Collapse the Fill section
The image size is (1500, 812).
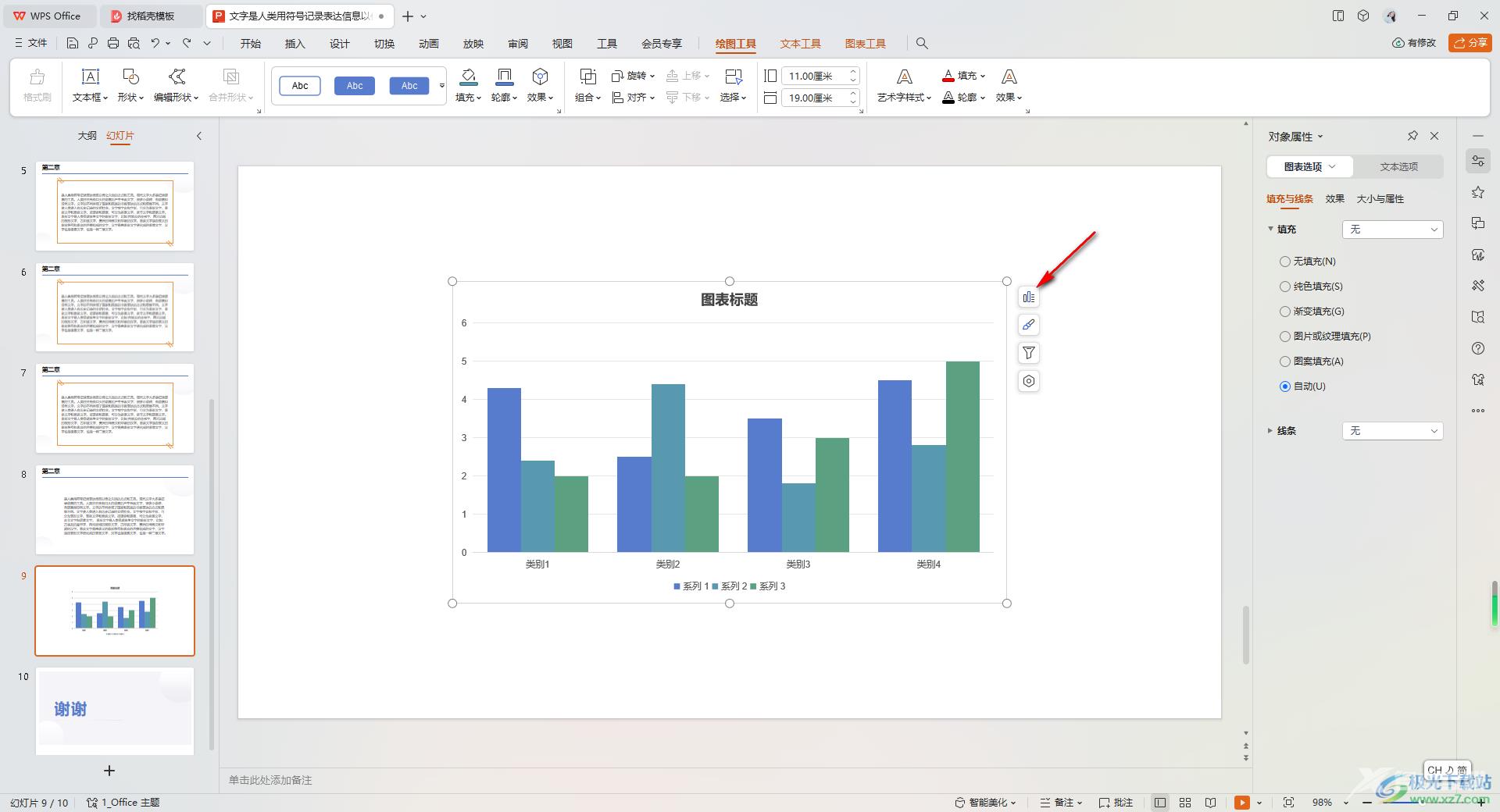(1270, 230)
